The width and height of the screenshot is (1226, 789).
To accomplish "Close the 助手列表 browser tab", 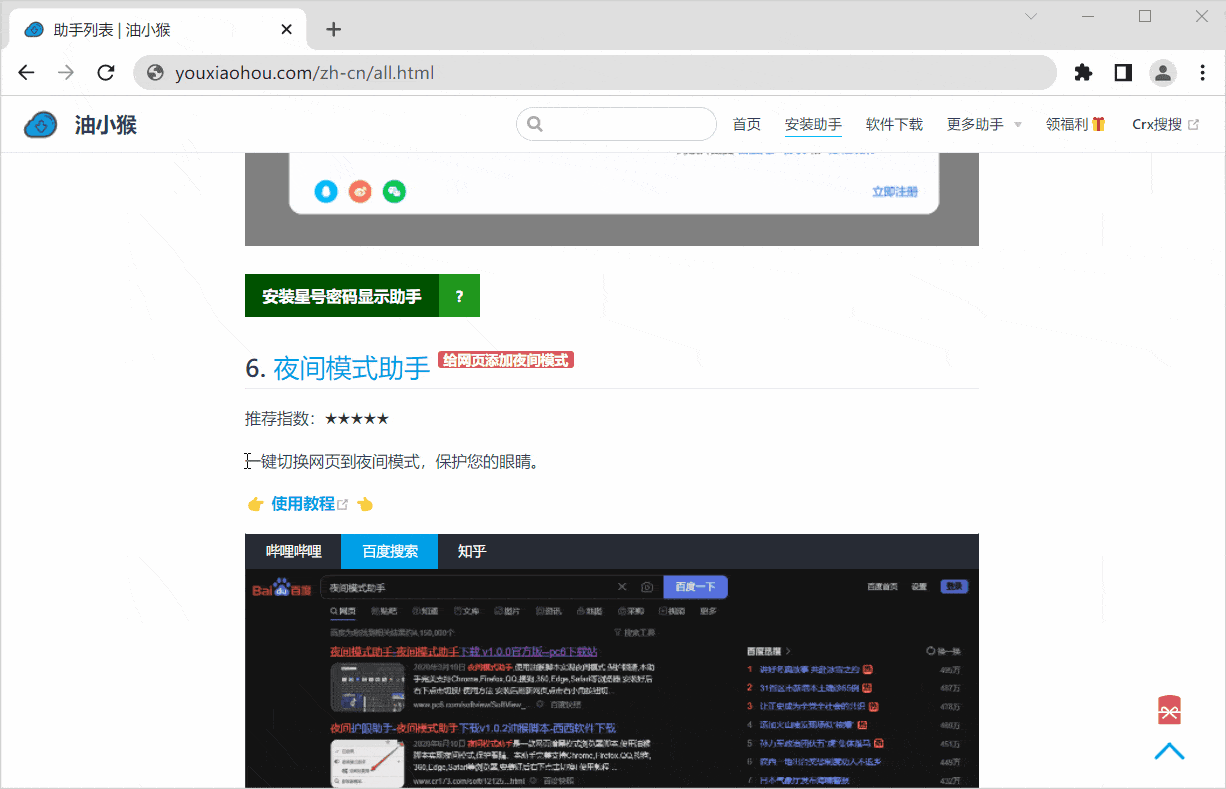I will [x=287, y=30].
